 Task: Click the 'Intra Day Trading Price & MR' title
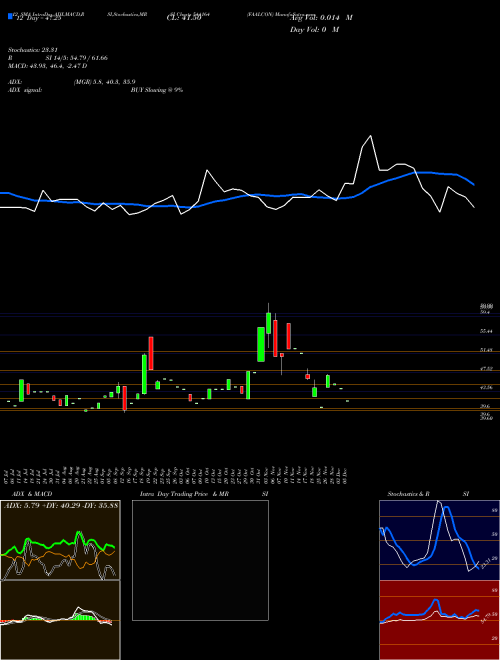[184, 494]
